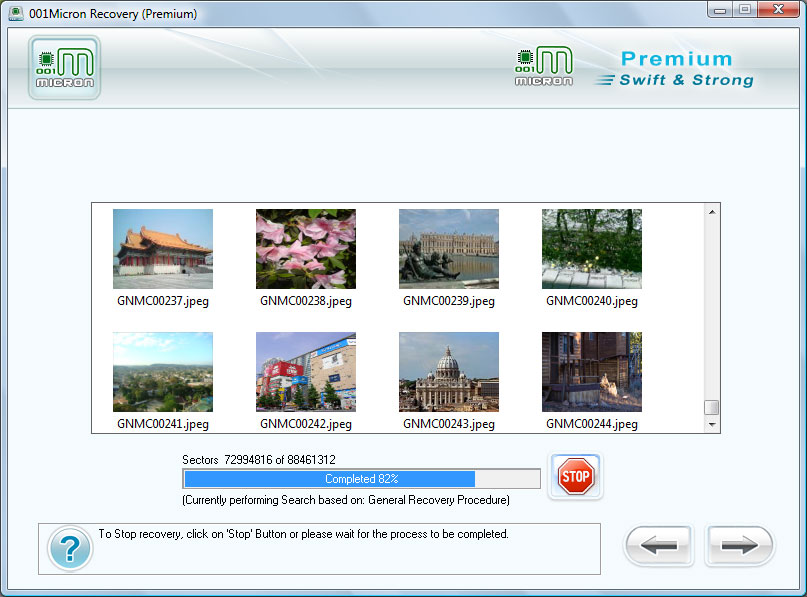Select the GNMC00243.jpeg dome basilica thumbnail
Image resolution: width=807 pixels, height=597 pixels.
[449, 372]
